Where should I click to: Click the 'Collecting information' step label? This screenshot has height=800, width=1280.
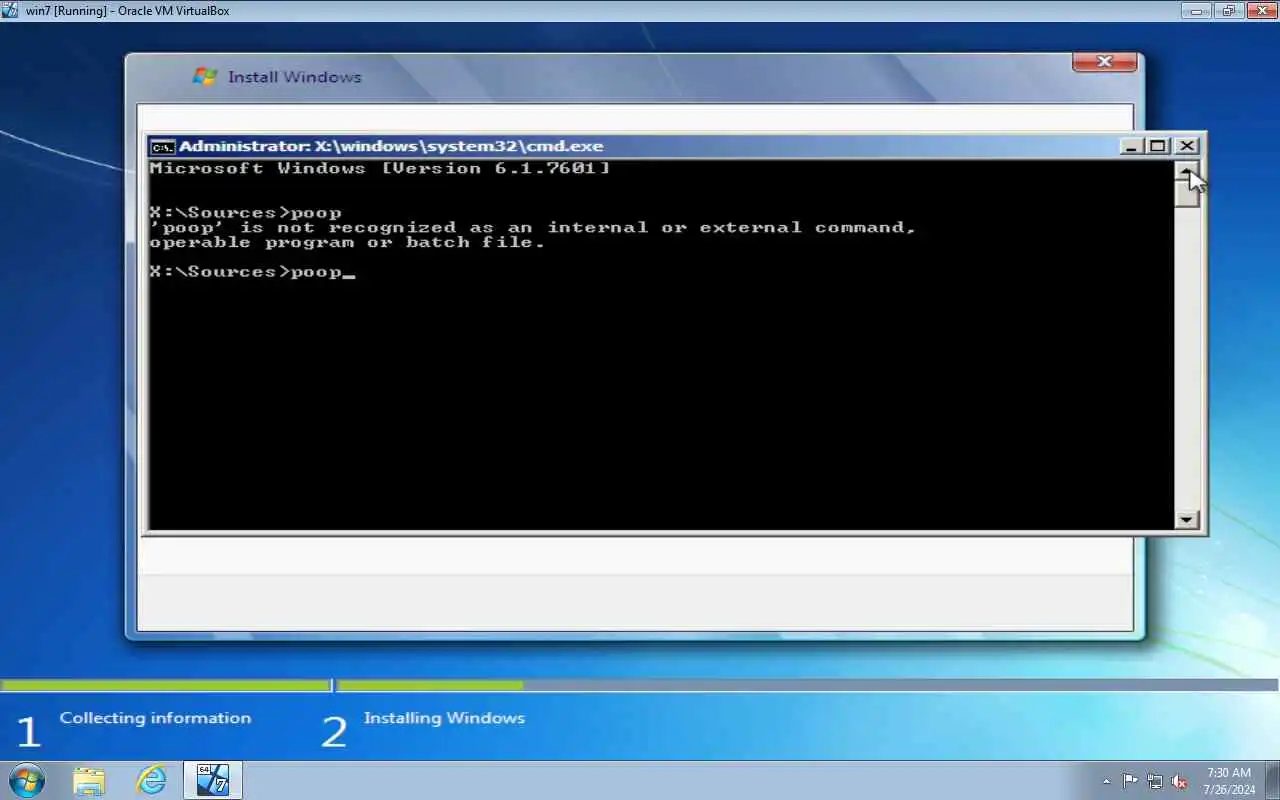[x=155, y=718]
